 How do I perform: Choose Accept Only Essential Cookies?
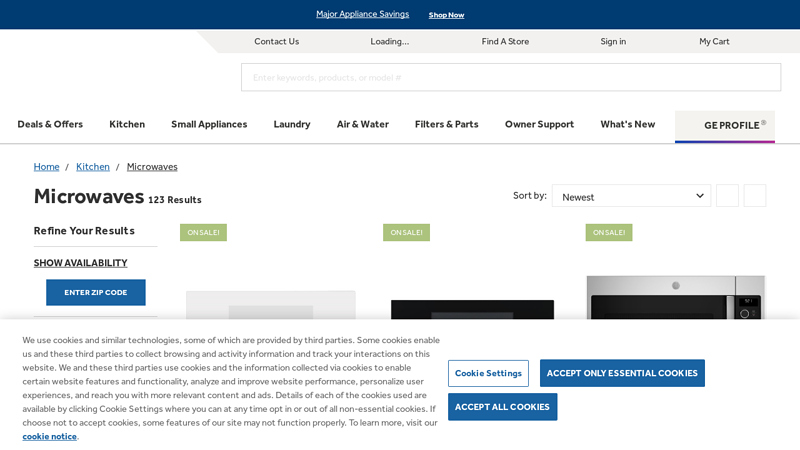(x=622, y=373)
